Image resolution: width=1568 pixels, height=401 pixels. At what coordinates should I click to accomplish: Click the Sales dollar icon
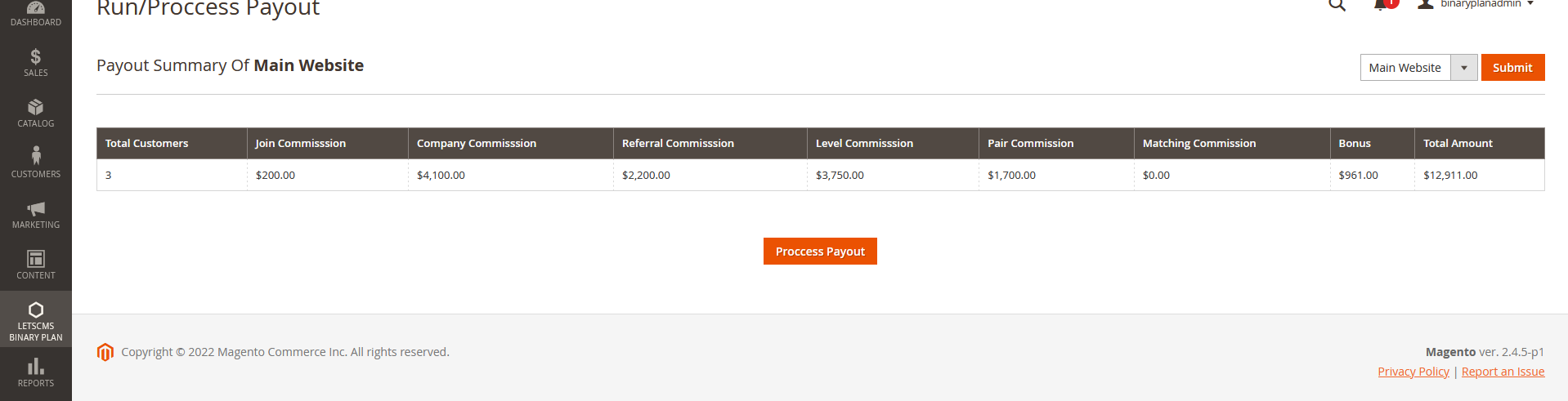pos(35,57)
